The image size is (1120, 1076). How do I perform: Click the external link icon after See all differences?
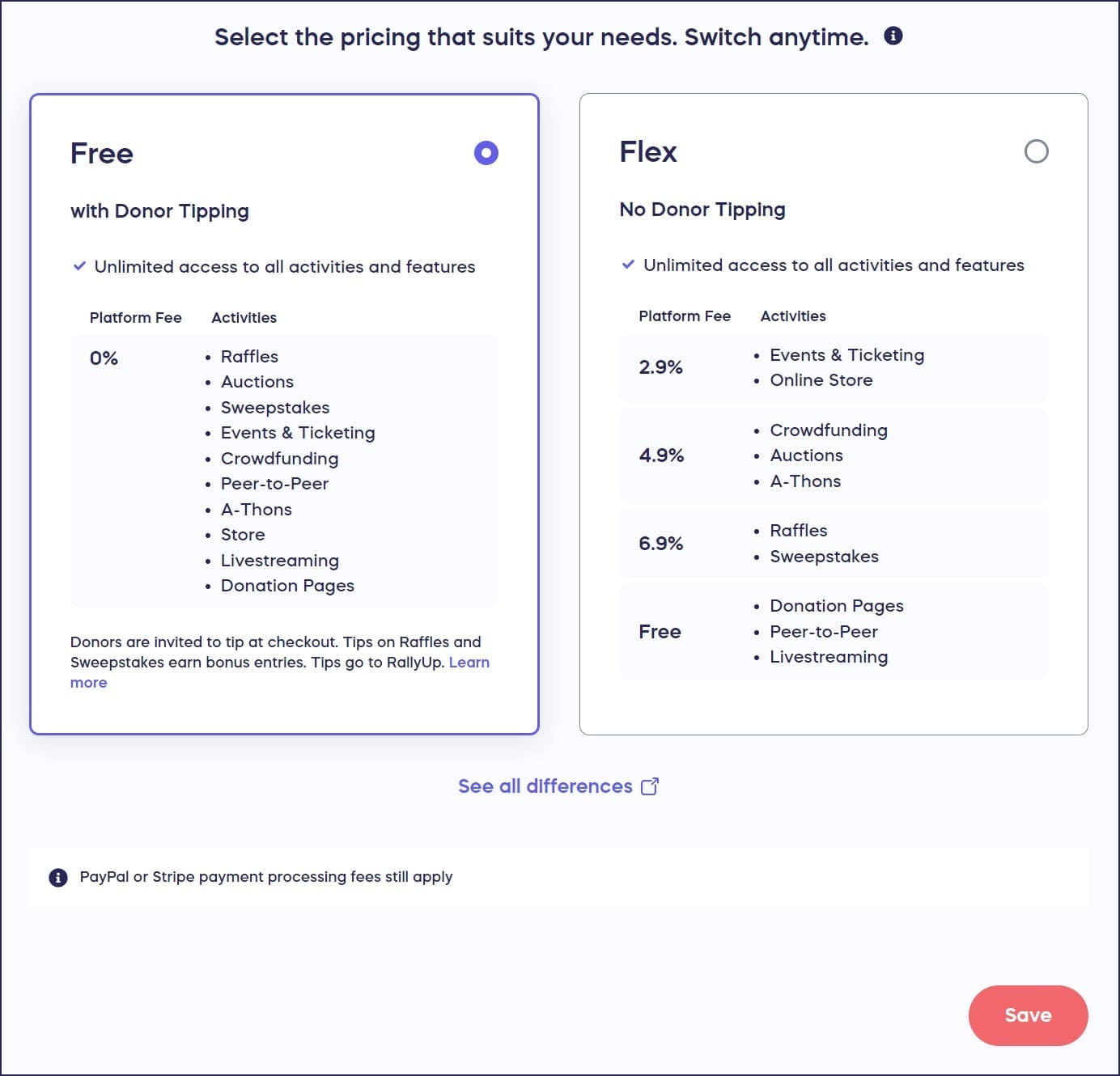point(650,786)
